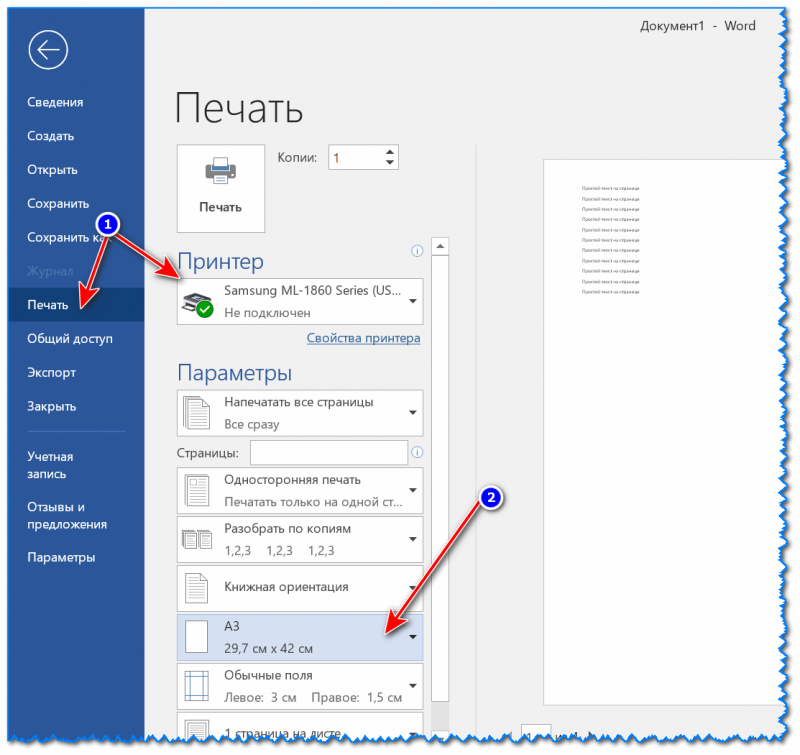
Task: Click the blank A3 paper size icon
Action: tap(196, 637)
